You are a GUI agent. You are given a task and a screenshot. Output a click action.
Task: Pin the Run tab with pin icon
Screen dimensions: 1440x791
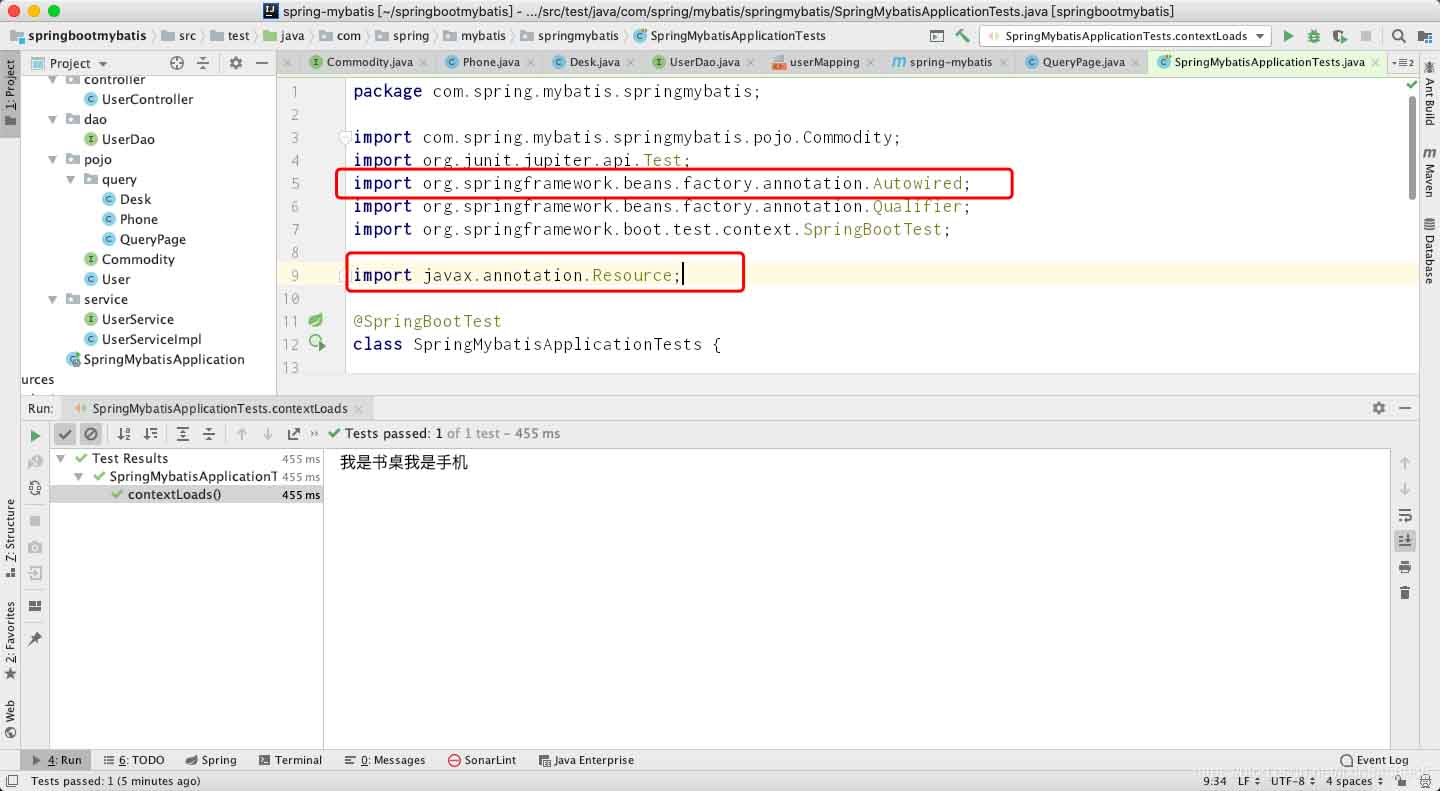35,638
